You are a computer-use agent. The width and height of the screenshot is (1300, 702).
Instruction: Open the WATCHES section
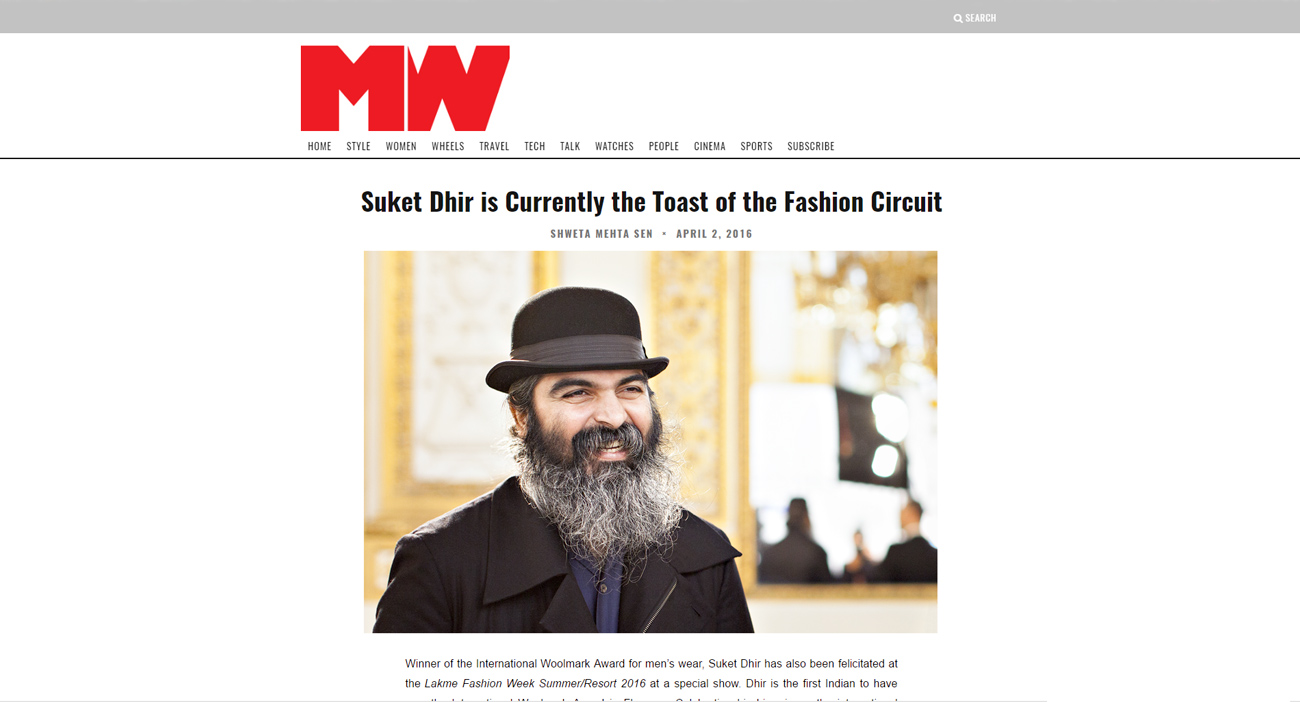point(614,146)
